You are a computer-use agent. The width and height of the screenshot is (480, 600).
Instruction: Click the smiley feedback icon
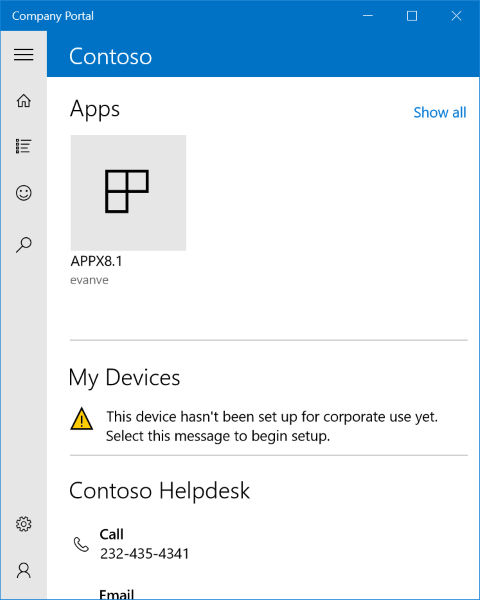24,193
